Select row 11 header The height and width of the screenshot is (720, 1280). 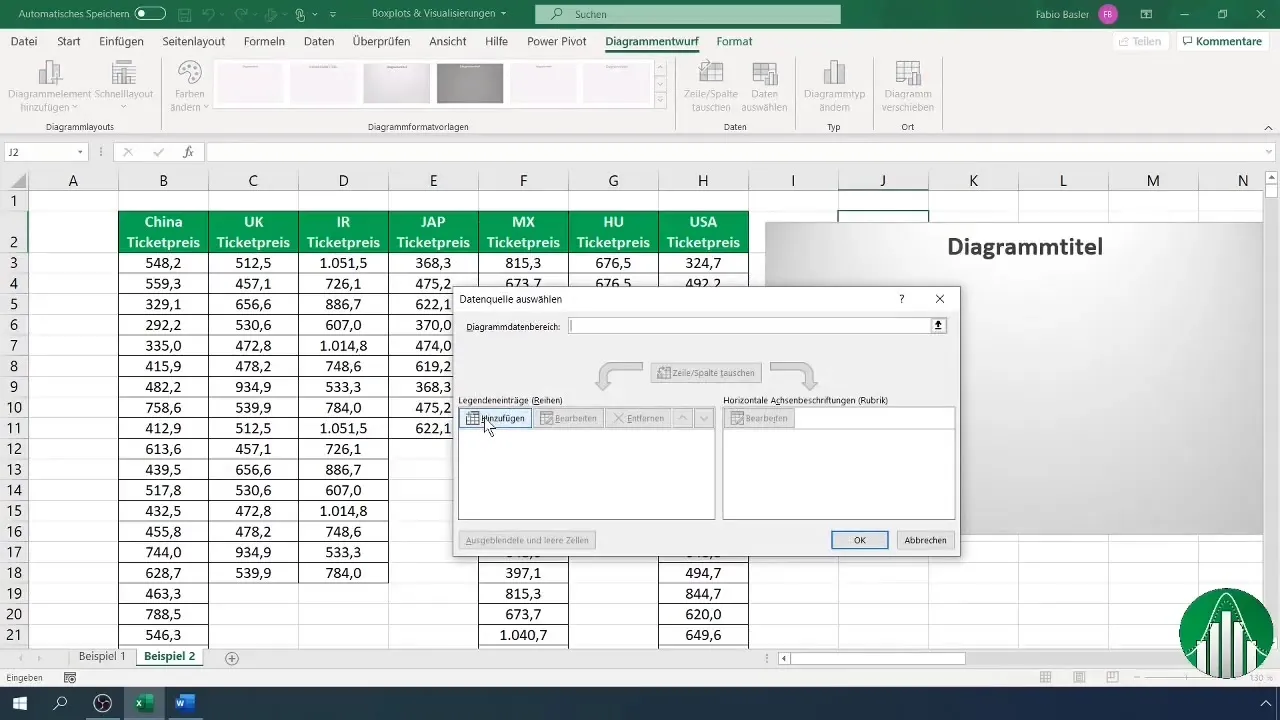14,428
